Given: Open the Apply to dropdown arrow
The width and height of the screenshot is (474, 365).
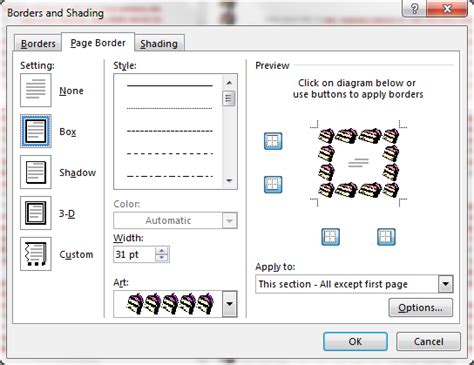Looking at the screenshot, I should (x=446, y=284).
